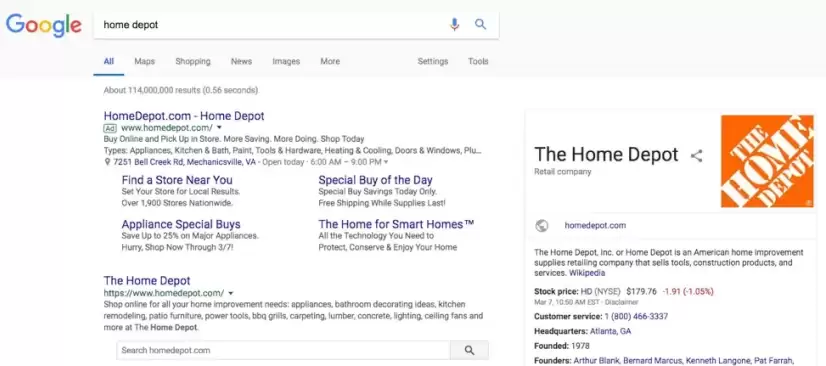The image size is (826, 366).
Task: Click the Pat Farrah founder link
Action: click(x=773, y=361)
